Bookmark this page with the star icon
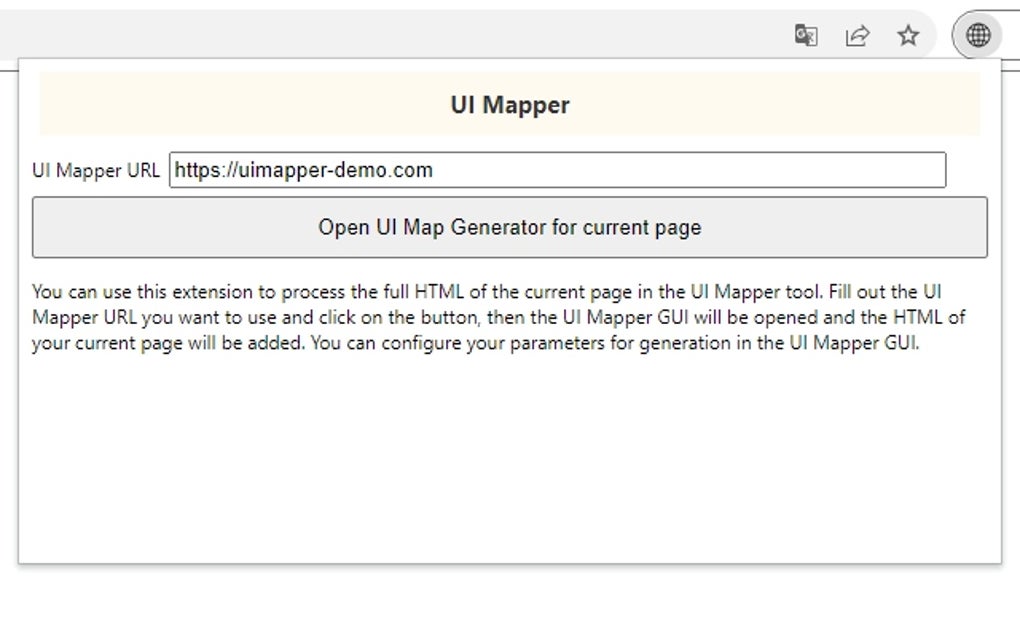 908,35
